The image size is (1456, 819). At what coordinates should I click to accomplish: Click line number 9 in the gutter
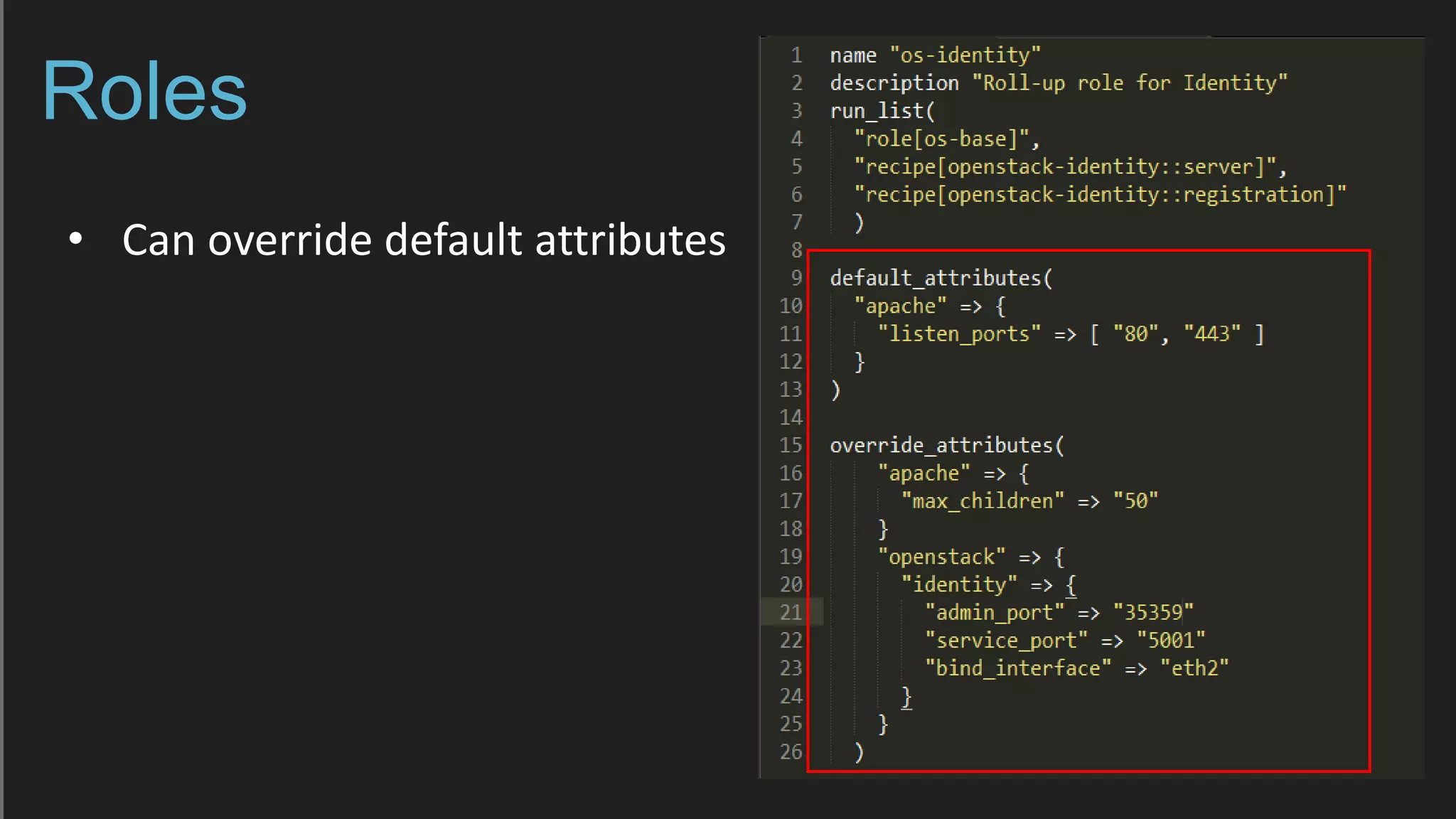pyautogui.click(x=797, y=278)
